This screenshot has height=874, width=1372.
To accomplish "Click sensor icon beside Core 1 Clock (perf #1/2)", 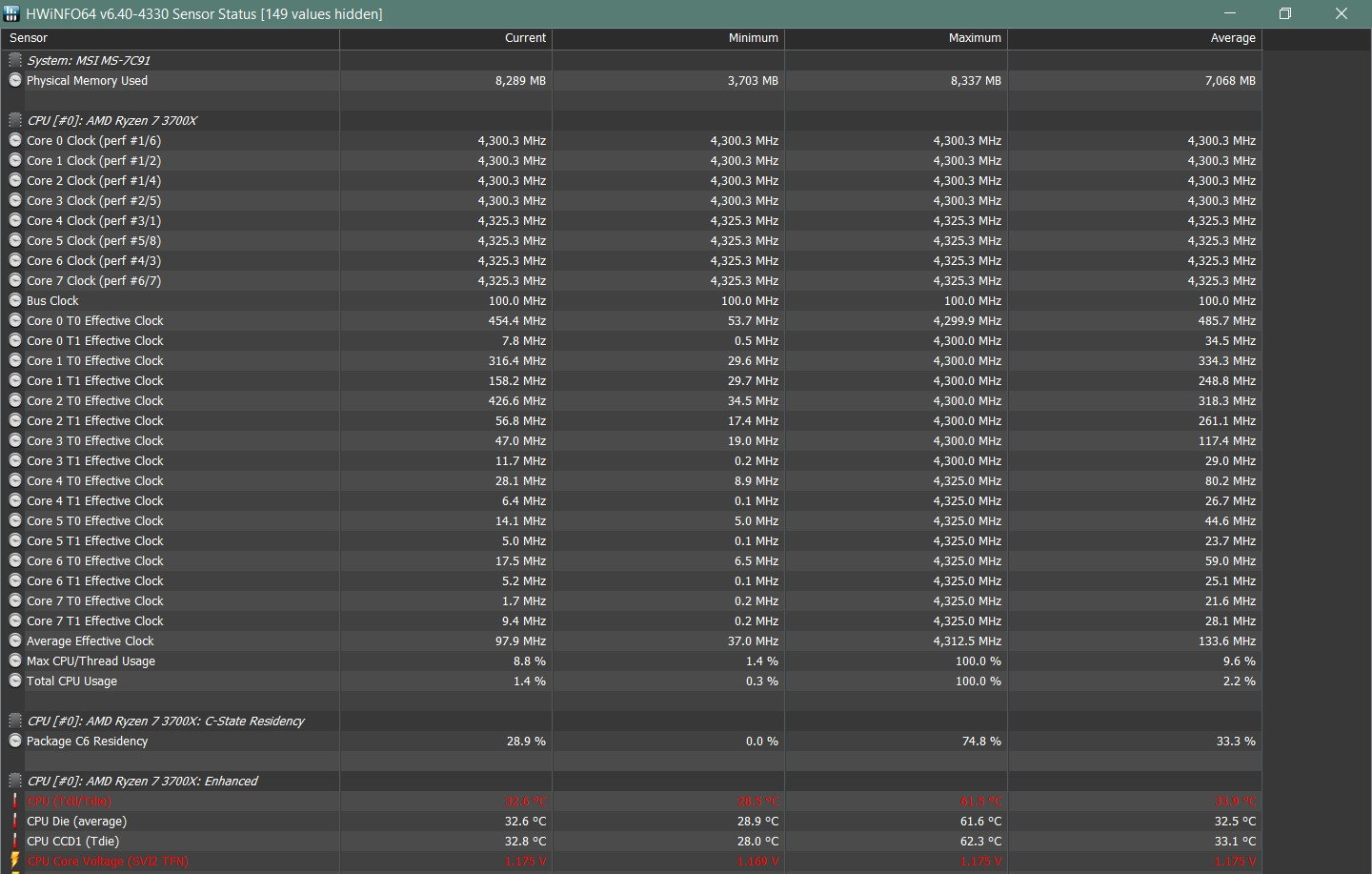I will pyautogui.click(x=14, y=160).
